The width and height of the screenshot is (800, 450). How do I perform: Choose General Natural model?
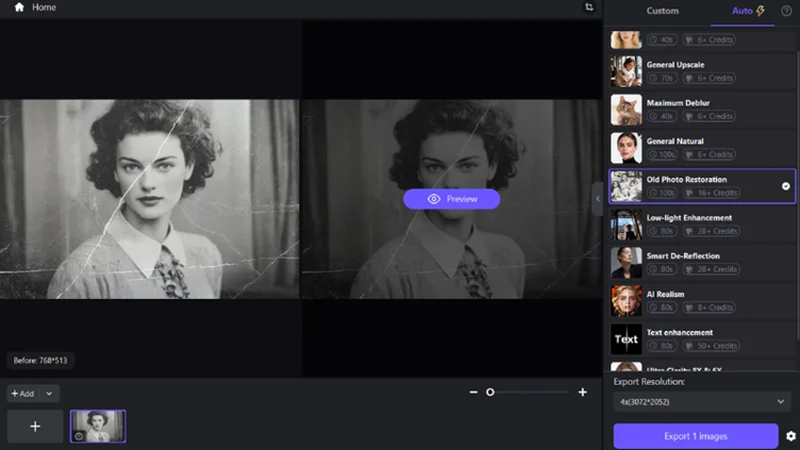point(702,148)
